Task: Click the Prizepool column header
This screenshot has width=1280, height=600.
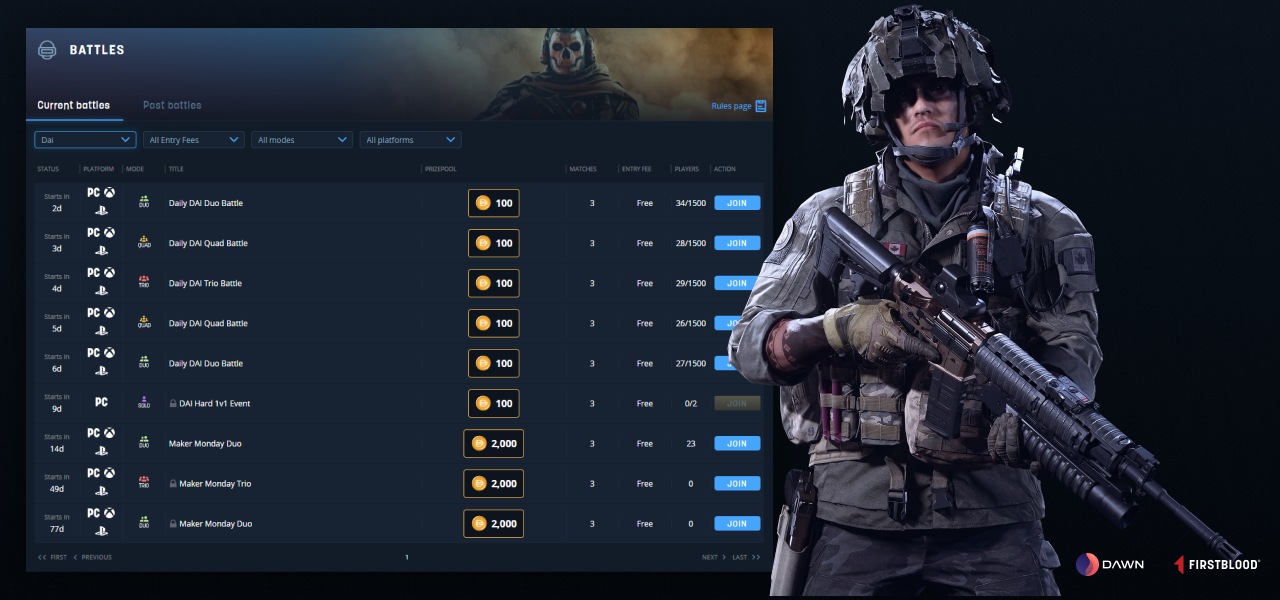Action: [440, 169]
